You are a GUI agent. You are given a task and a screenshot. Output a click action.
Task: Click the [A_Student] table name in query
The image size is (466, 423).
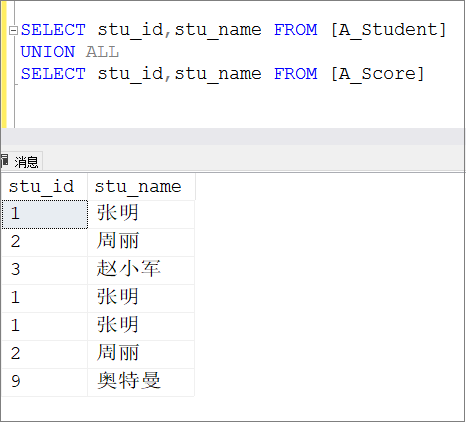click(x=388, y=30)
